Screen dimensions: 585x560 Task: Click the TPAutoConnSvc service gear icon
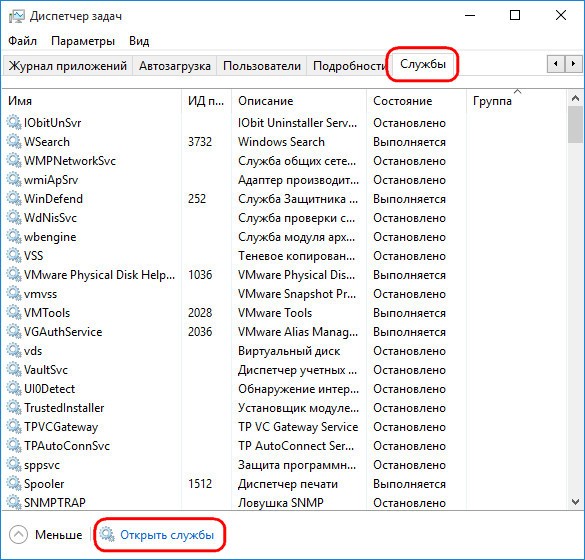point(14,446)
